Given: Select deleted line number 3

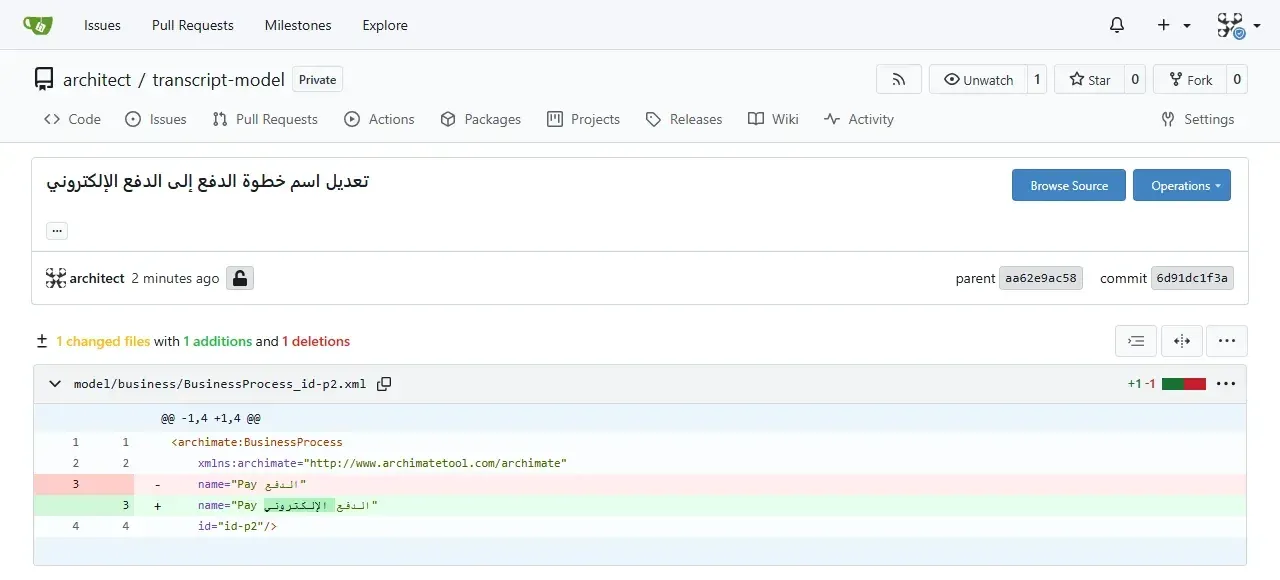Looking at the screenshot, I should click(x=75, y=484).
